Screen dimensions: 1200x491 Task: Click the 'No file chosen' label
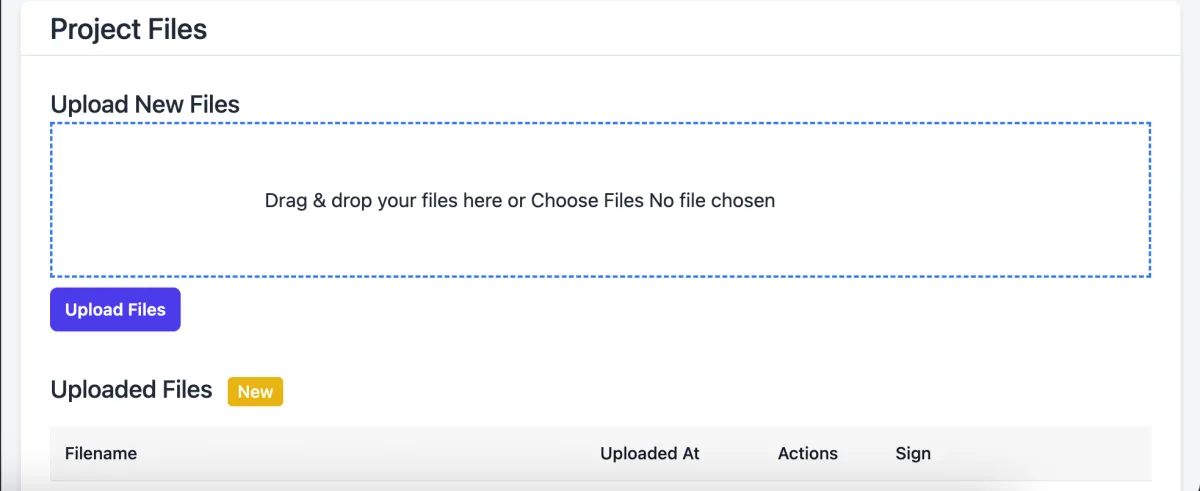click(x=712, y=200)
